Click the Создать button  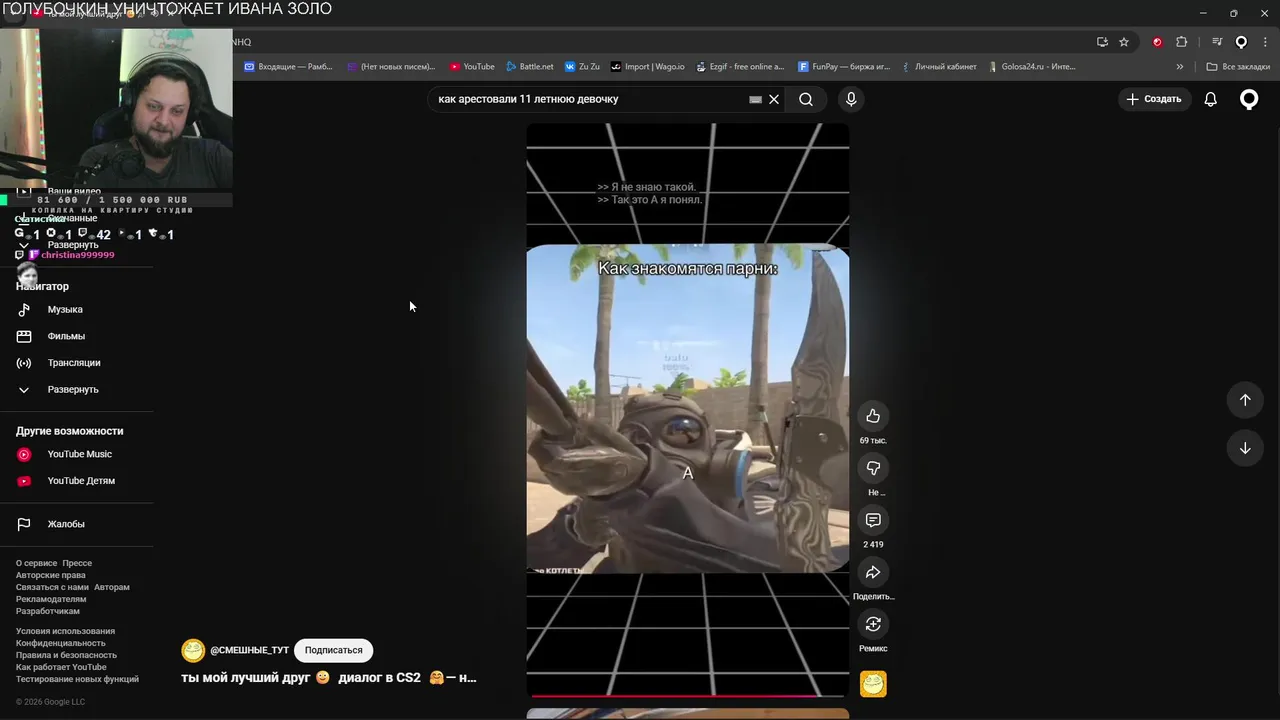(x=1154, y=99)
